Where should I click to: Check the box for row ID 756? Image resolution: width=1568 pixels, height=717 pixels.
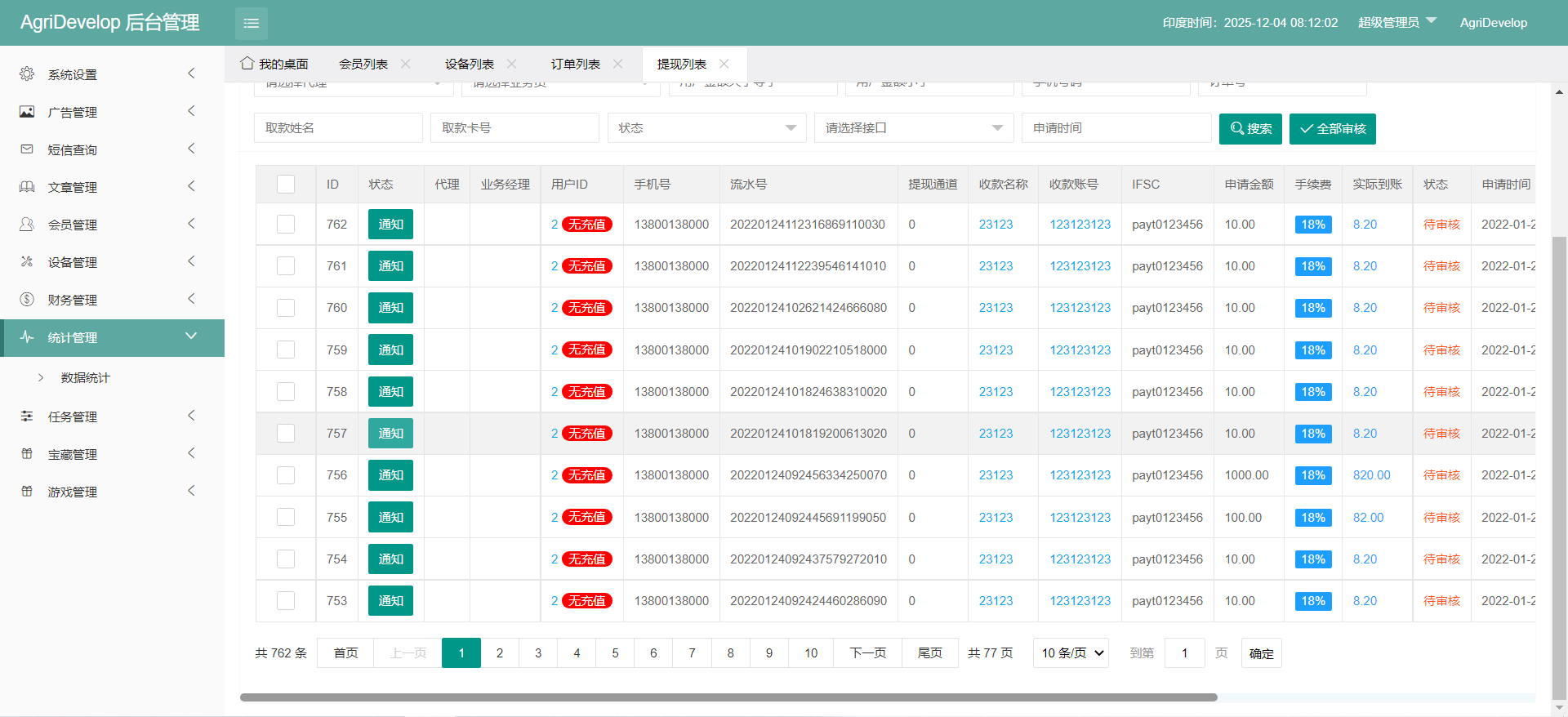[x=286, y=475]
